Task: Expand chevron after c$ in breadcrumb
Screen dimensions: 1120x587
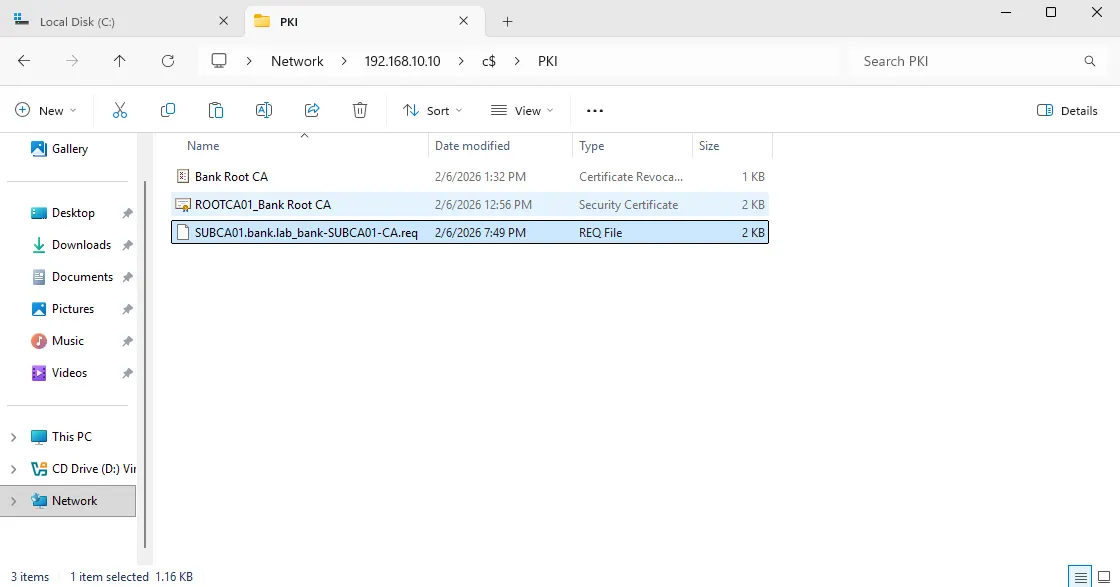Action: coord(517,61)
